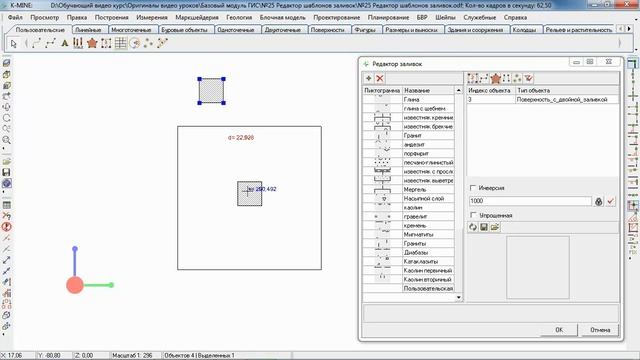Confirm the value with the red checkmark icon
Screen dimensions: 640x360
pos(611,201)
